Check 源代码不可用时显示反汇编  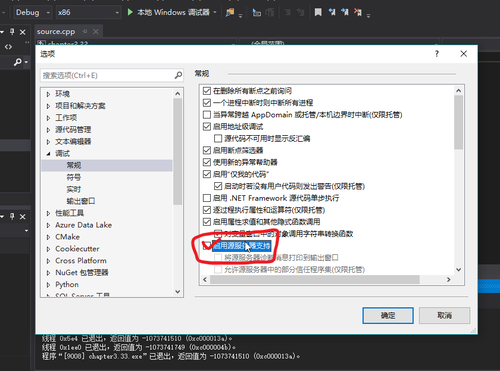click(x=218, y=138)
